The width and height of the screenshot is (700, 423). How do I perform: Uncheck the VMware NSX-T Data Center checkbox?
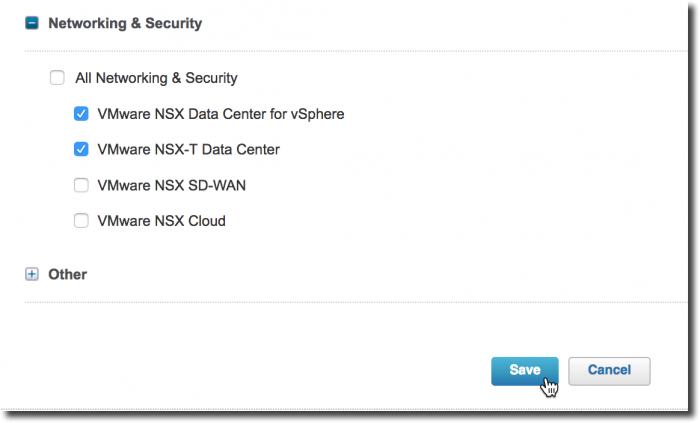pyautogui.click(x=81, y=149)
